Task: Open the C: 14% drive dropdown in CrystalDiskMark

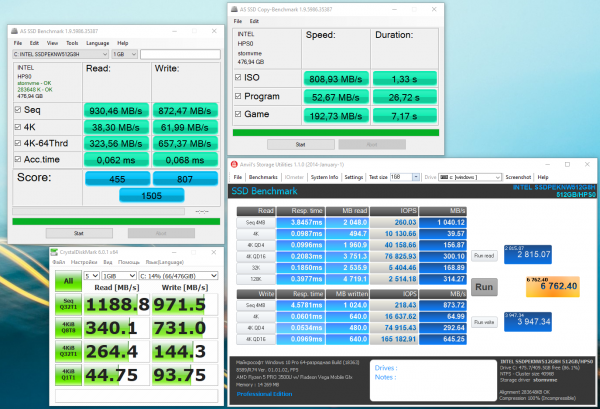Action: [178, 276]
